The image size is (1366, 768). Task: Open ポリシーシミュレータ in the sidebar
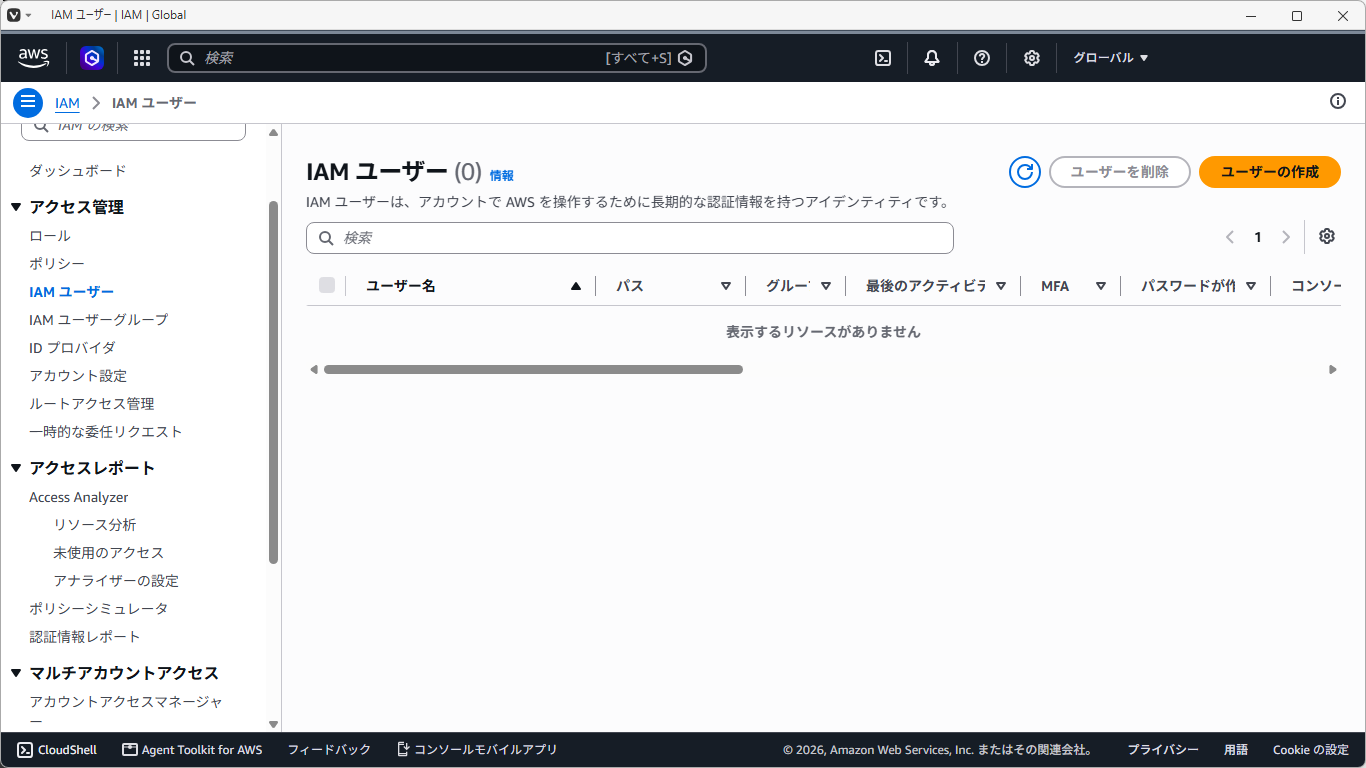click(x=99, y=609)
